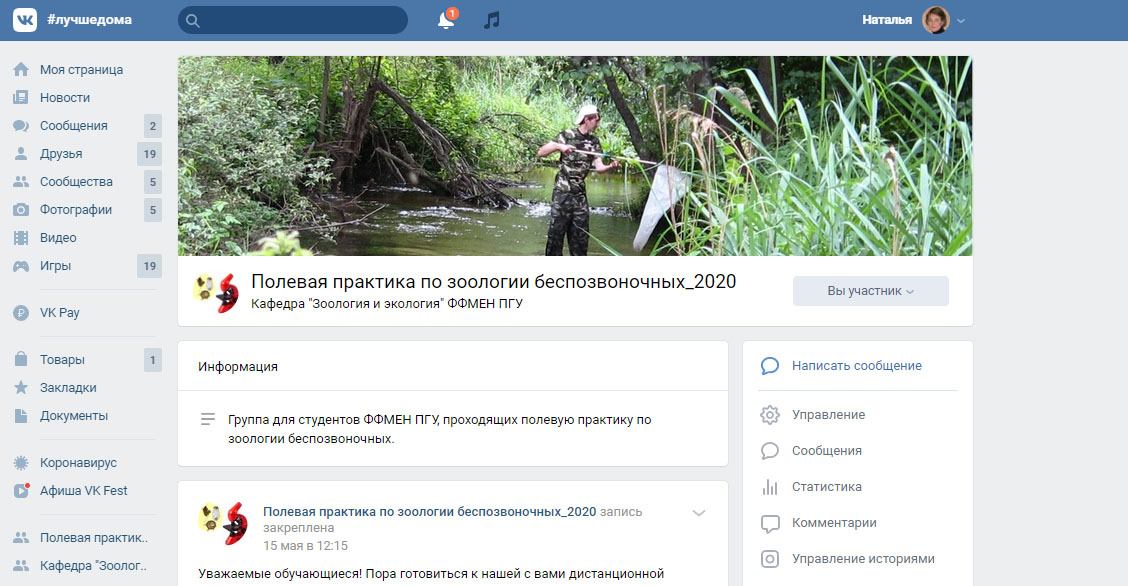This screenshot has width=1128, height=586.
Task: Click the post date 15 мая в 12:15
Action: [x=305, y=546]
